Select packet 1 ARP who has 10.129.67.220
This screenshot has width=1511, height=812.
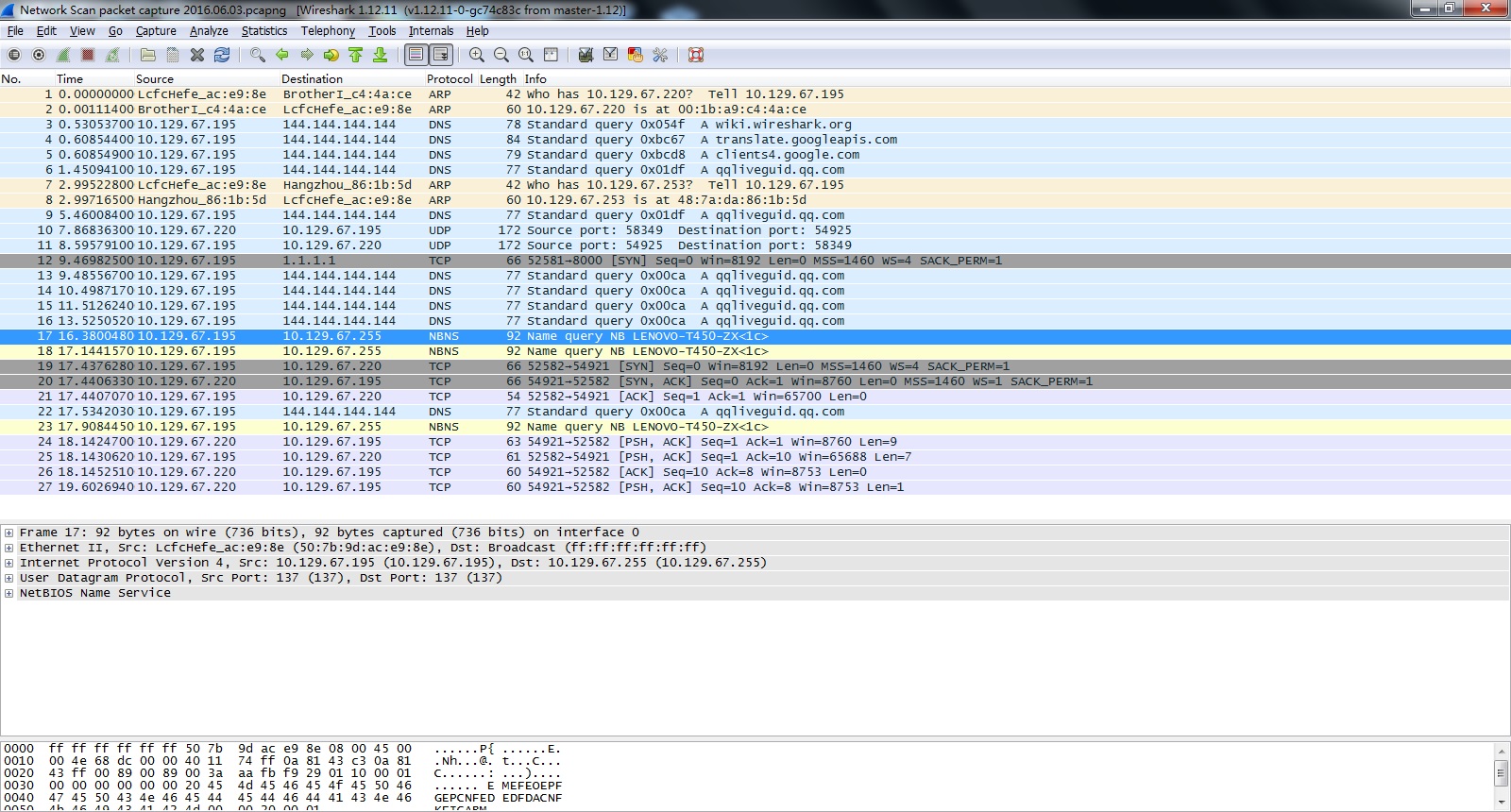point(755,94)
